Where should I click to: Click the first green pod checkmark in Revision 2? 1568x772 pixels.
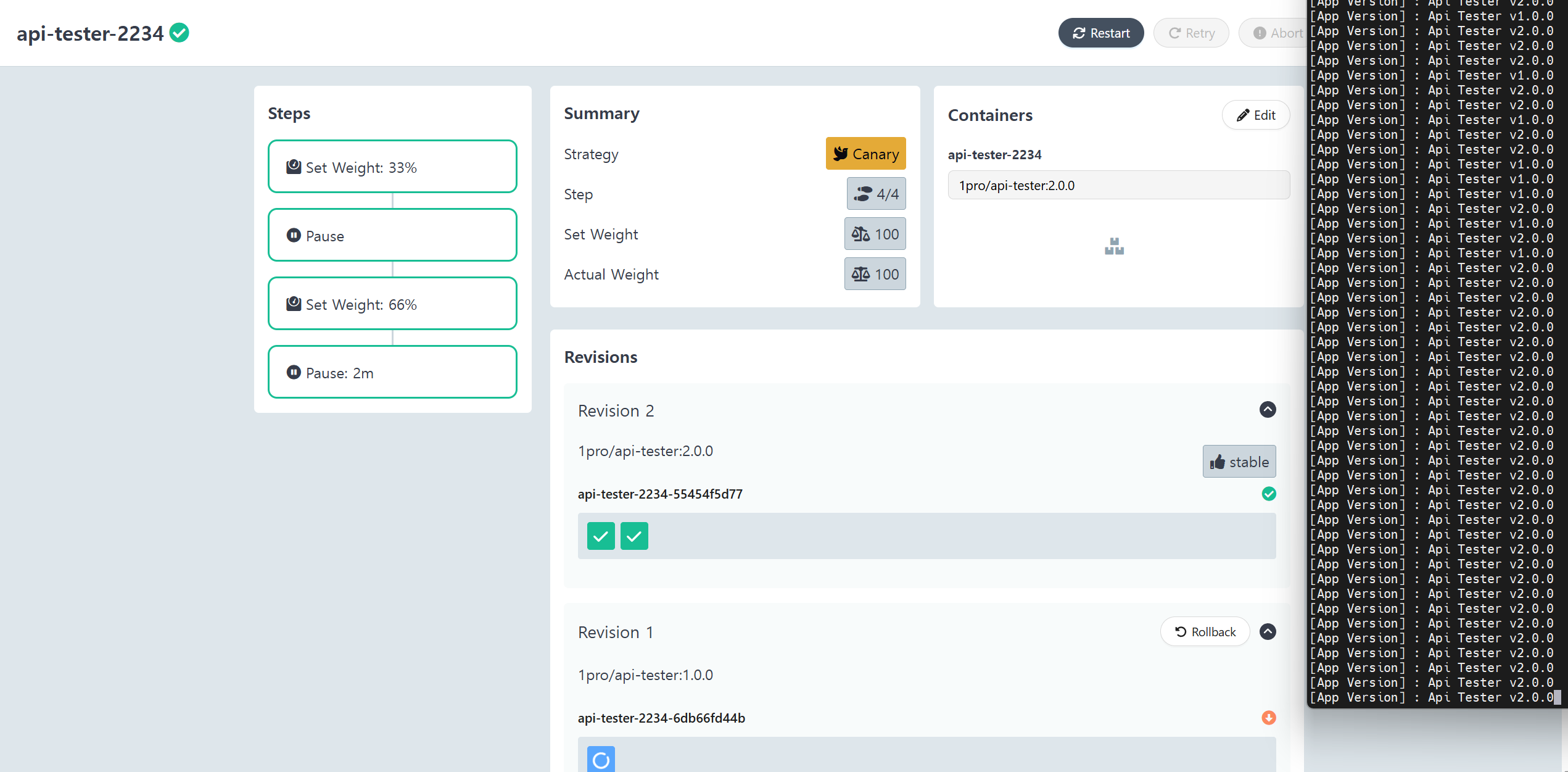tap(601, 536)
